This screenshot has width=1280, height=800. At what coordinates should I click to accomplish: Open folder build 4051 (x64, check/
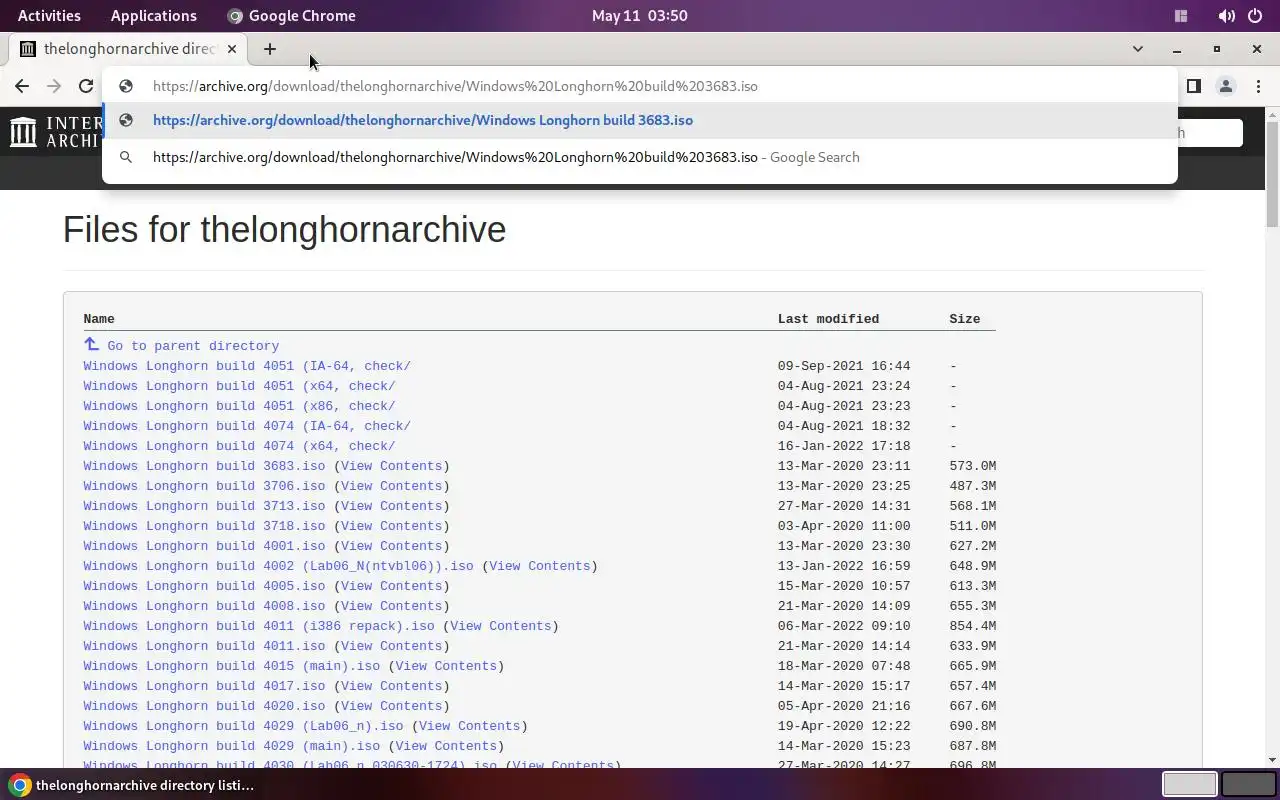click(239, 386)
